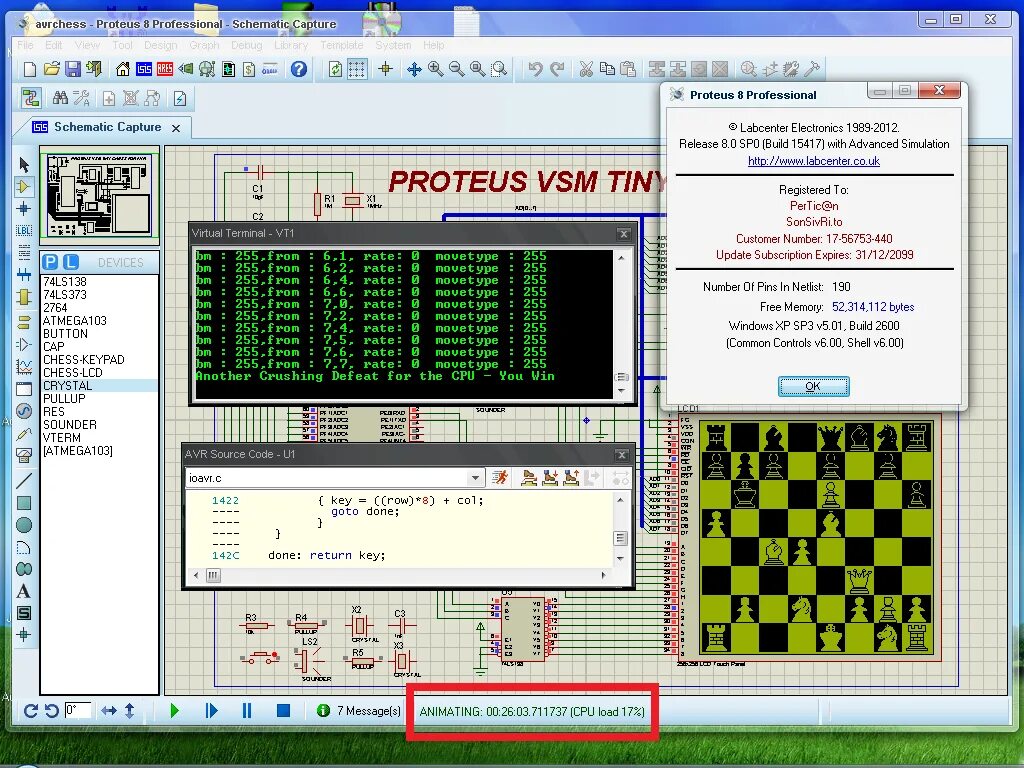Pause the running simulation

tap(247, 711)
